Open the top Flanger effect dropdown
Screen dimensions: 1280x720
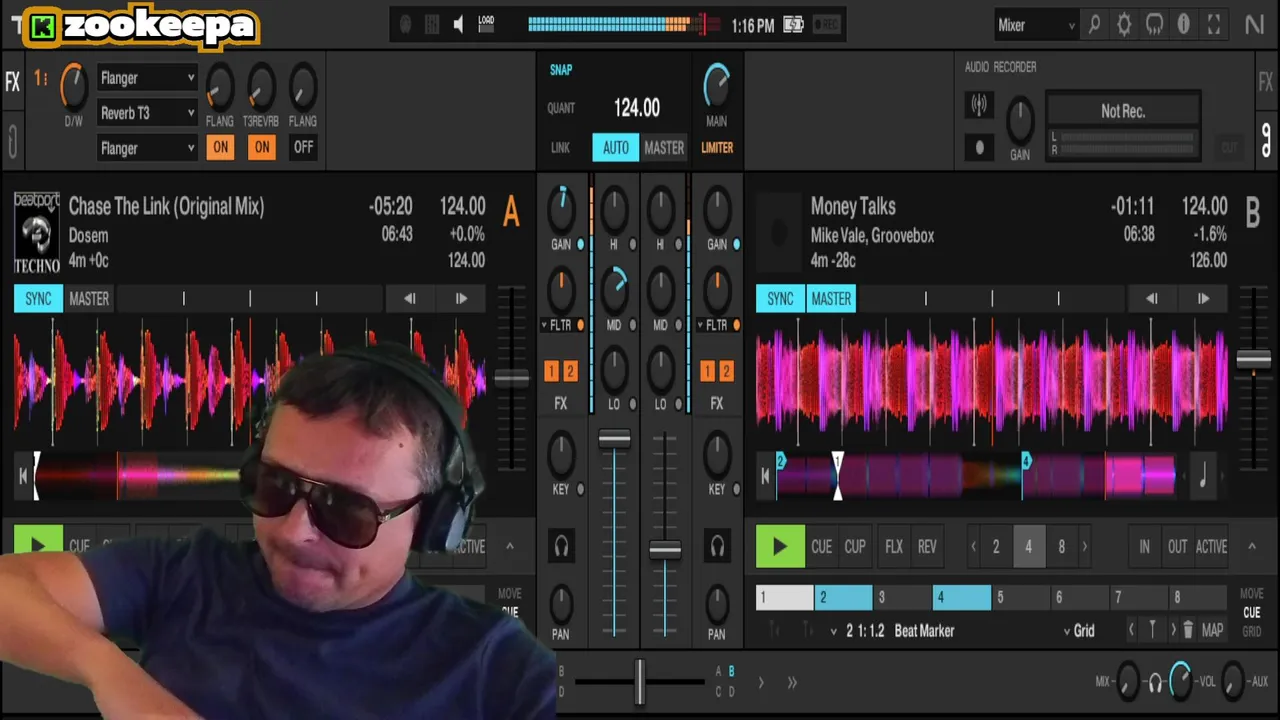coord(147,78)
